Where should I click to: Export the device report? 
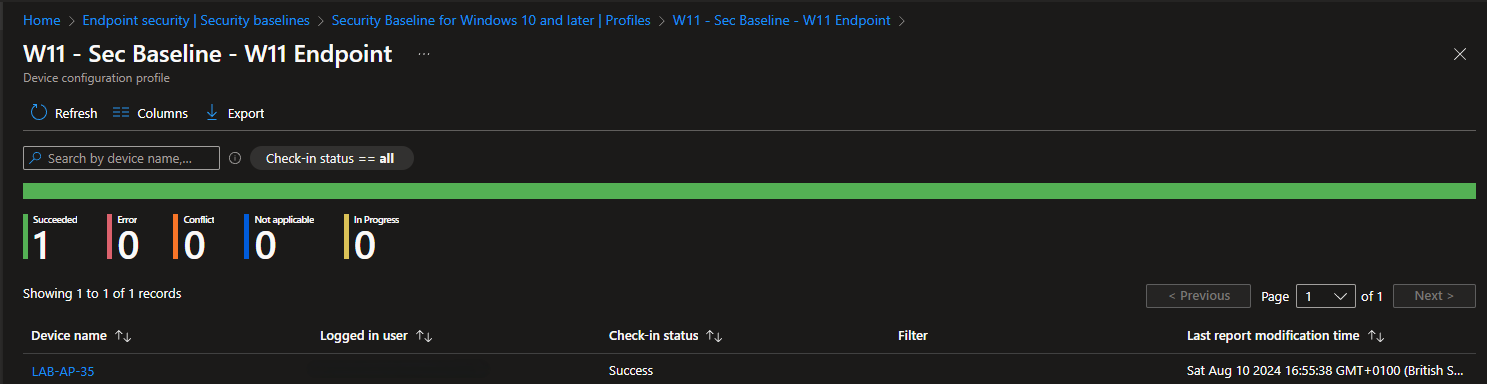(x=235, y=113)
